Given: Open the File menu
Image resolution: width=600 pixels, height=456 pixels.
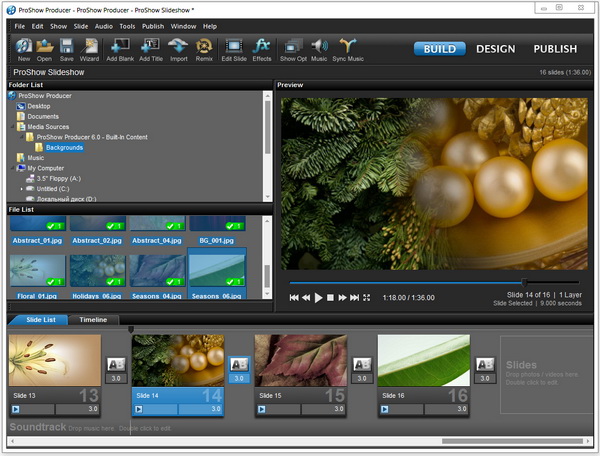Looking at the screenshot, I should [20, 26].
